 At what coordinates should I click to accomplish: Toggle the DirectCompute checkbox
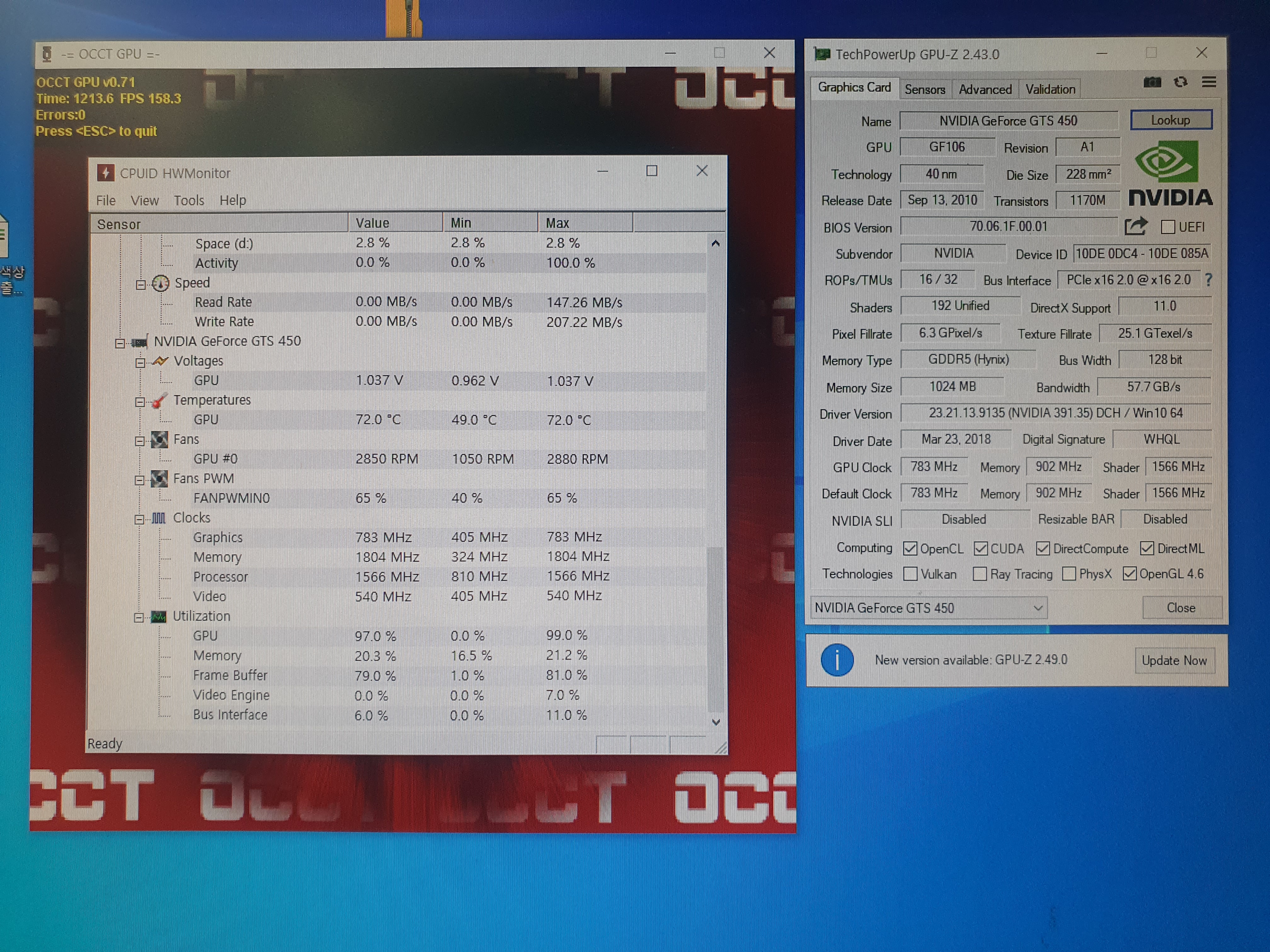pyautogui.click(x=1043, y=549)
